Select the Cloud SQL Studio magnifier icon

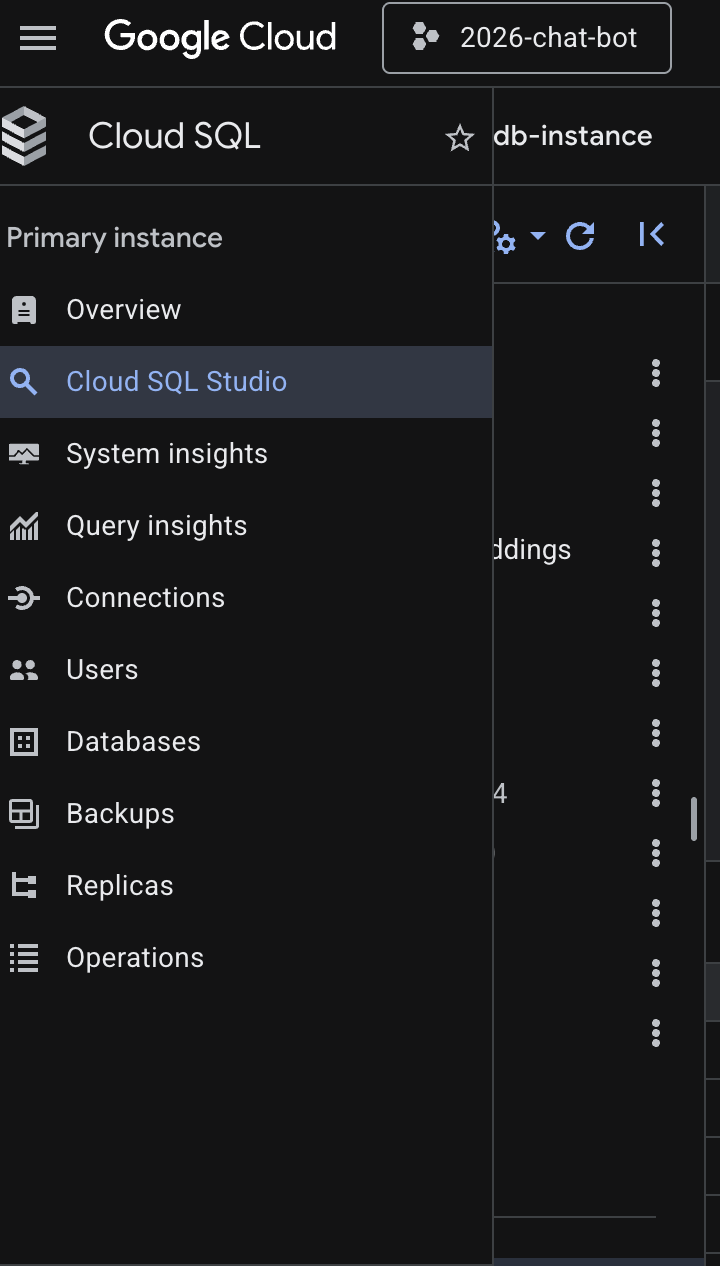coord(24,382)
